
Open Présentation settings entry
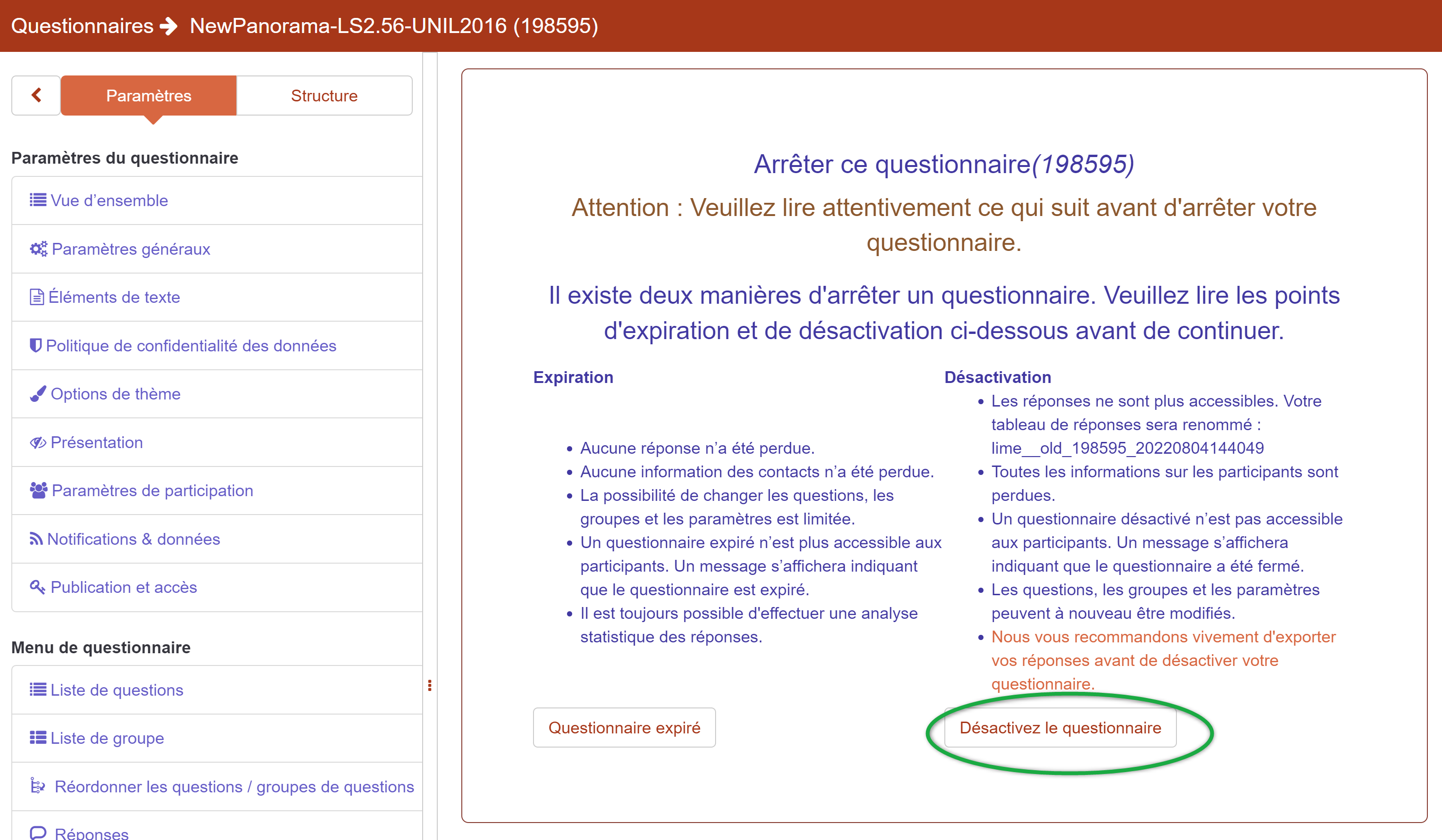[96, 442]
